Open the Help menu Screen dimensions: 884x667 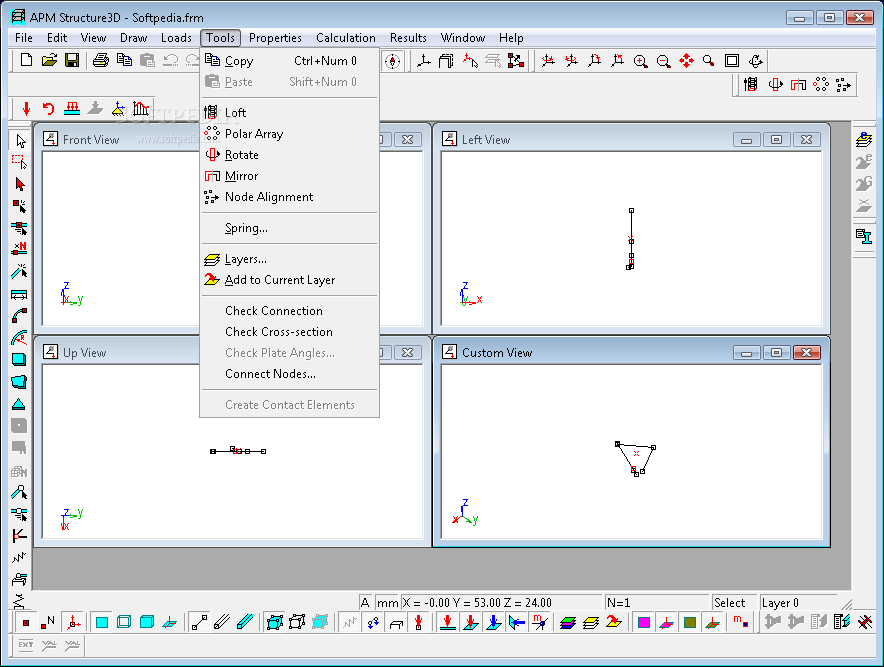tap(511, 38)
